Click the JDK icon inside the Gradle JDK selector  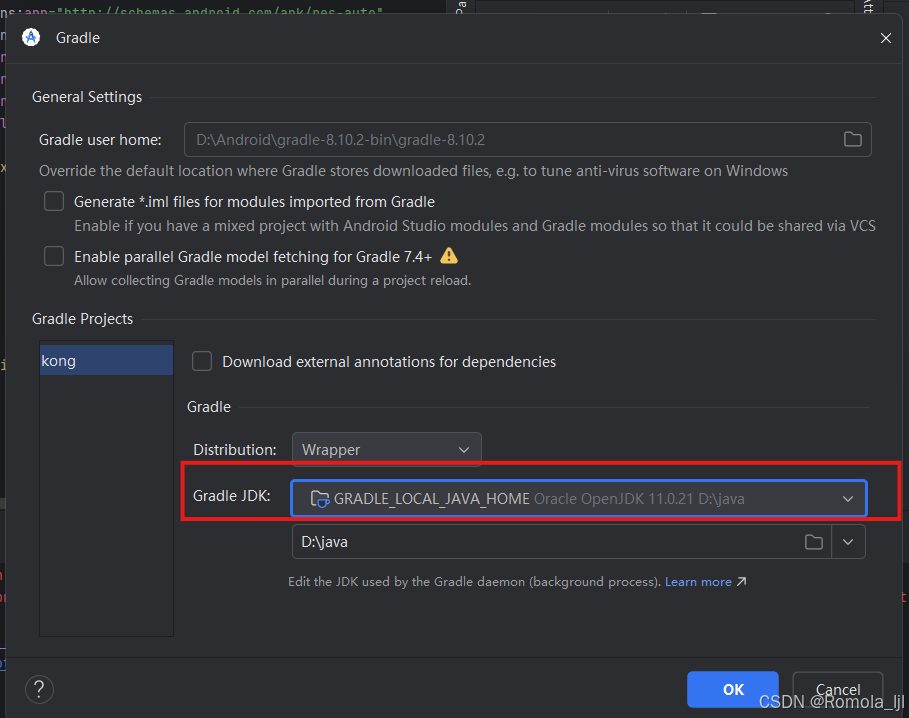318,497
